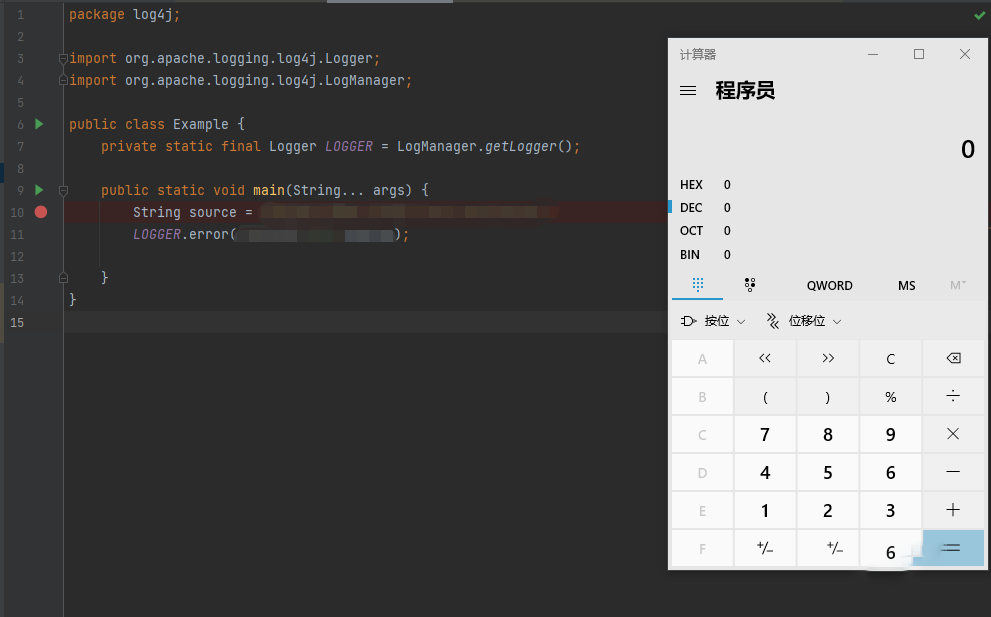Image resolution: width=991 pixels, height=617 pixels.
Task: Click the 1 key on calculator
Action: (x=765, y=510)
